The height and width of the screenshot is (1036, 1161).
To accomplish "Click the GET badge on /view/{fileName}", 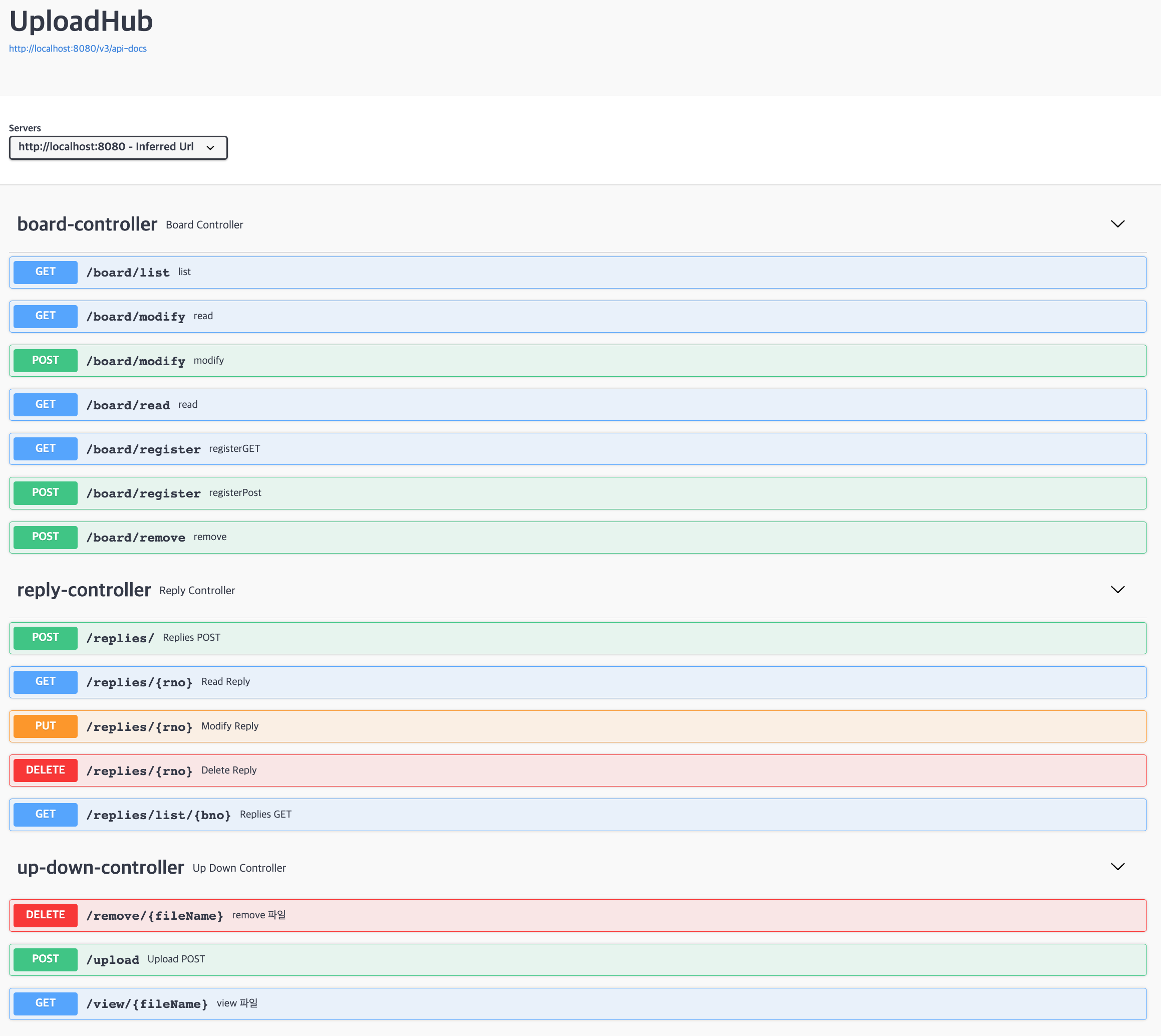I will [45, 1003].
